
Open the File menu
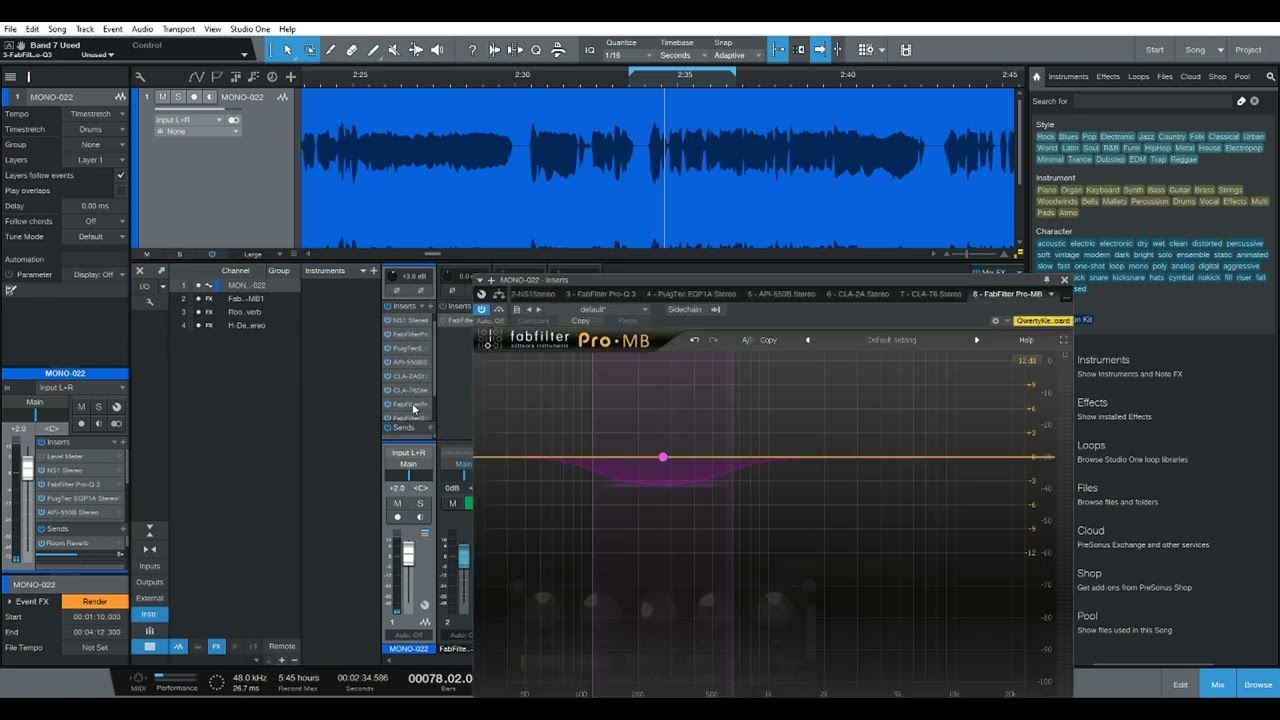coord(10,29)
